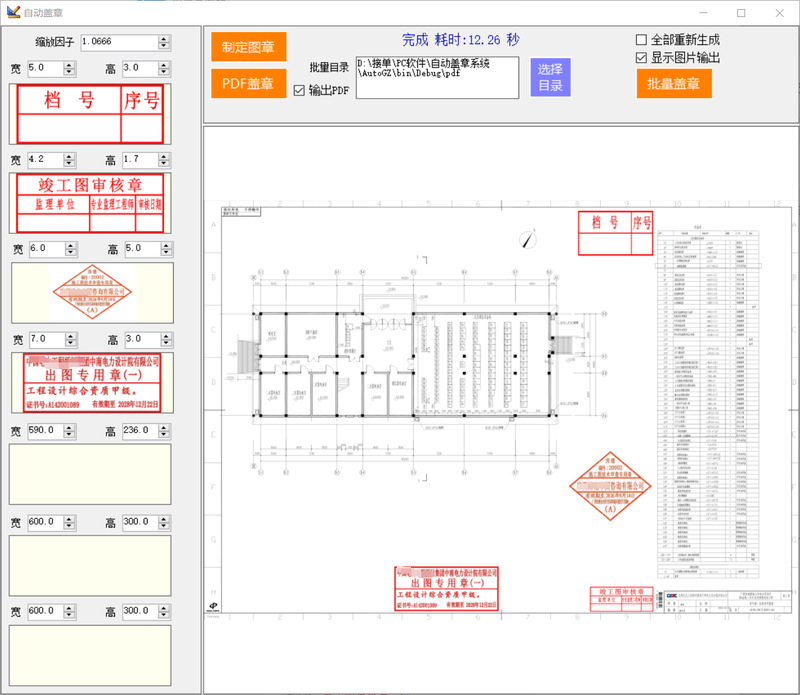800x695 pixels.
Task: Adjust width 5.0 spinner of 档号 stamp
Action: [69, 68]
